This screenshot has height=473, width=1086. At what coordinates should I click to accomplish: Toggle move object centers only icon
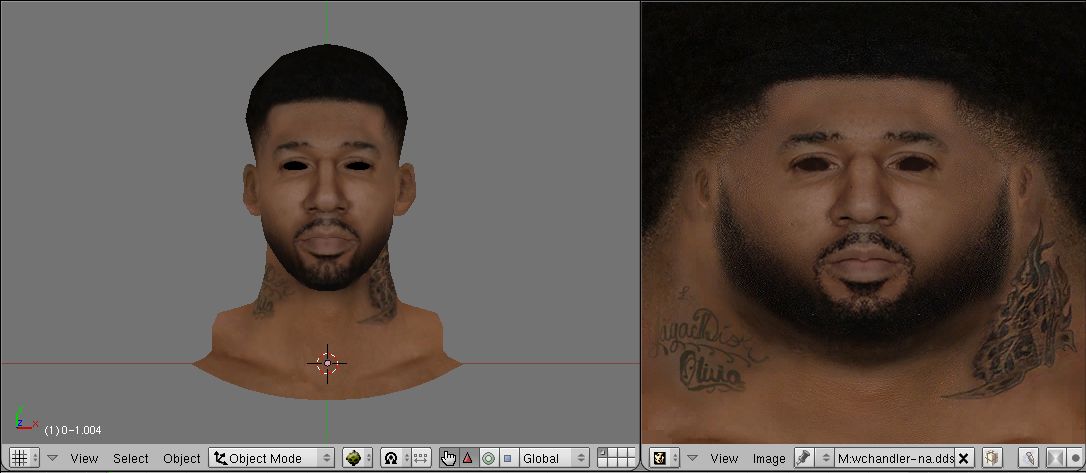pyautogui.click(x=420, y=458)
